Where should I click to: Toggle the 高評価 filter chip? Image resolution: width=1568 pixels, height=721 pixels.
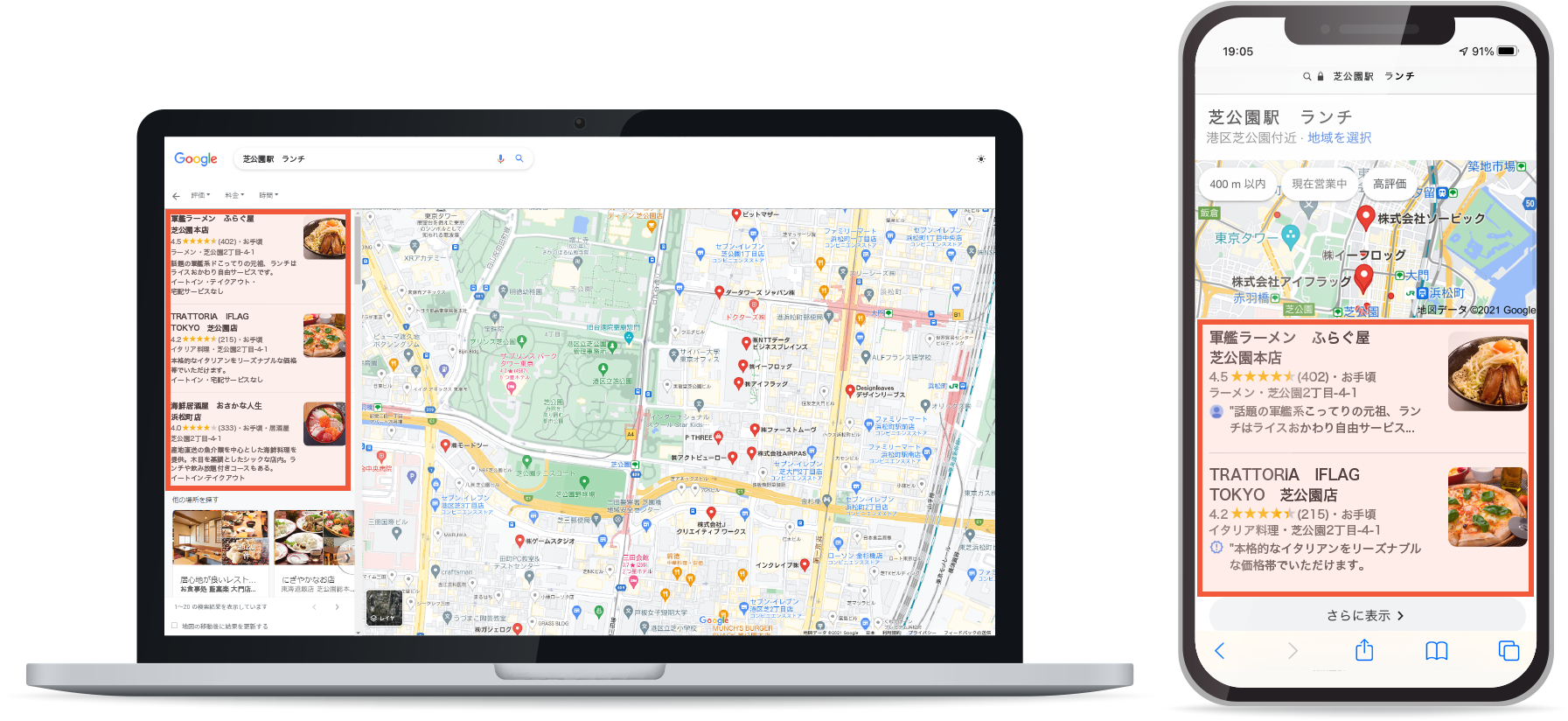pyautogui.click(x=1390, y=184)
